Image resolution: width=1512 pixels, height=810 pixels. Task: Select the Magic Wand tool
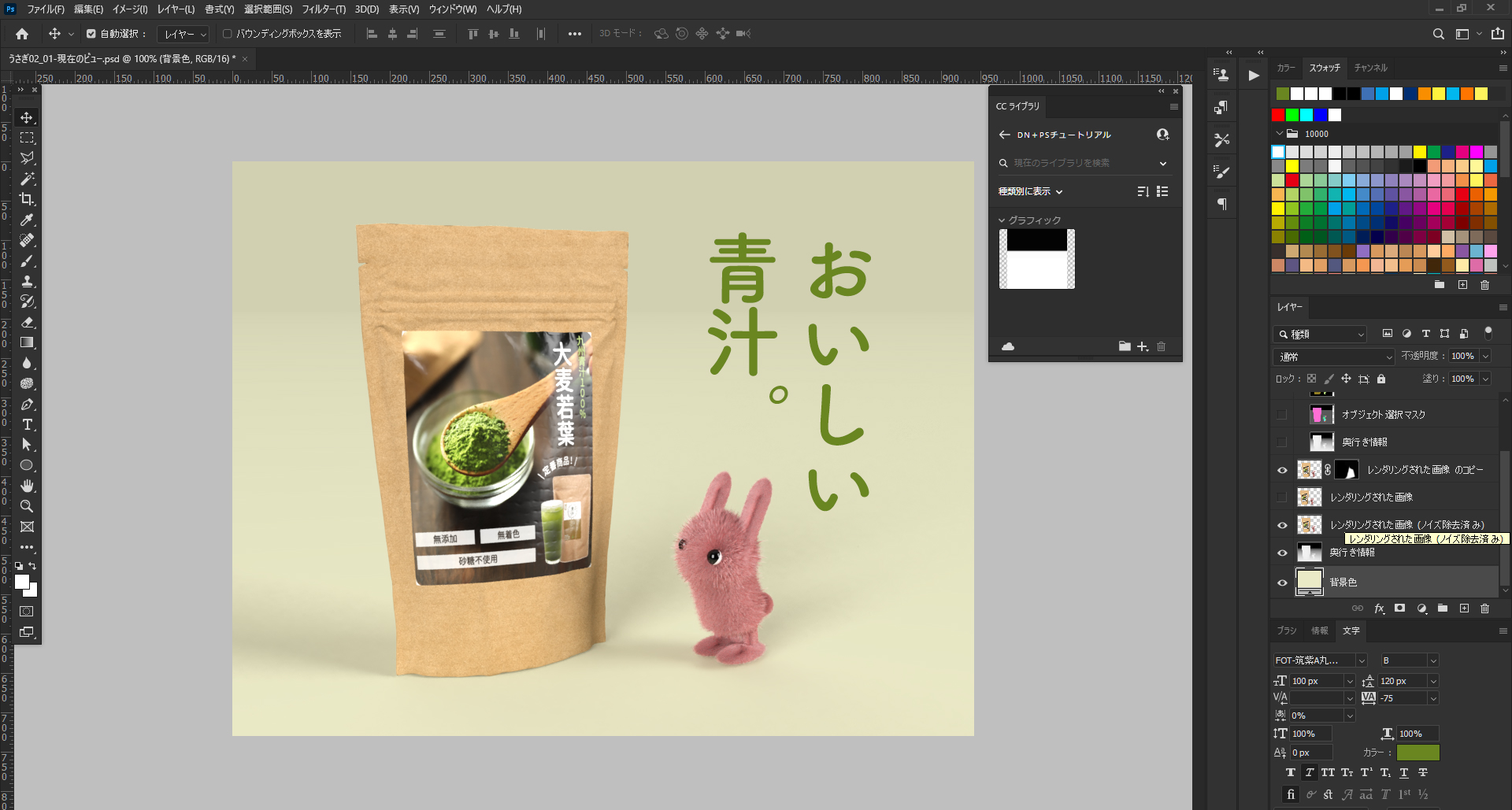(x=27, y=179)
